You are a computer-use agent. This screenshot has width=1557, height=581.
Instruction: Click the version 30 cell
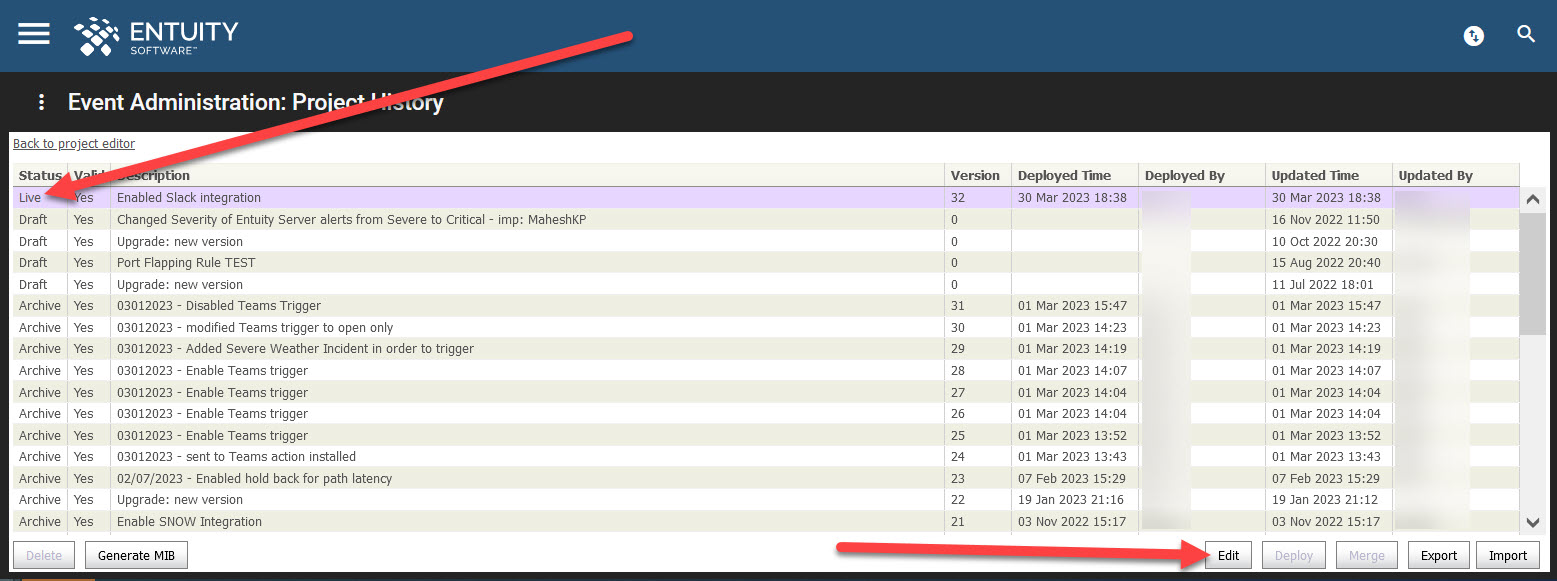[978, 328]
